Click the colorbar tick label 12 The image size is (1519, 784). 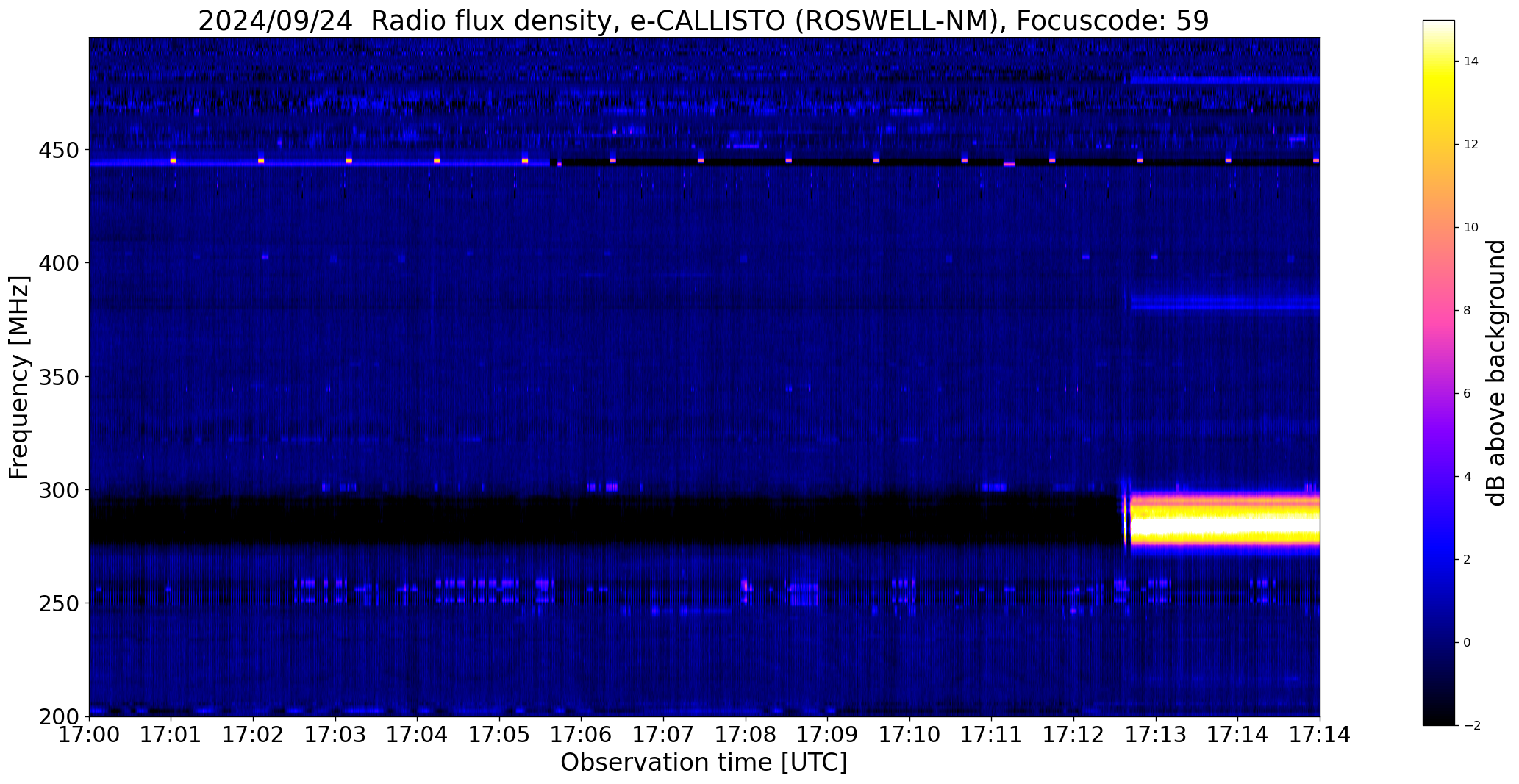coord(1471,145)
